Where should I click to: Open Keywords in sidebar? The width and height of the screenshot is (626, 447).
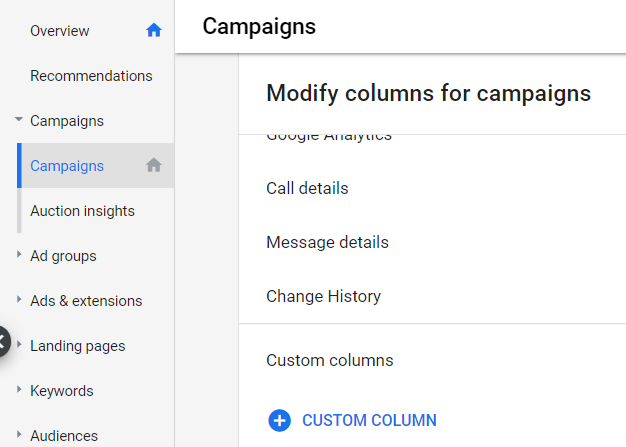[x=61, y=391]
